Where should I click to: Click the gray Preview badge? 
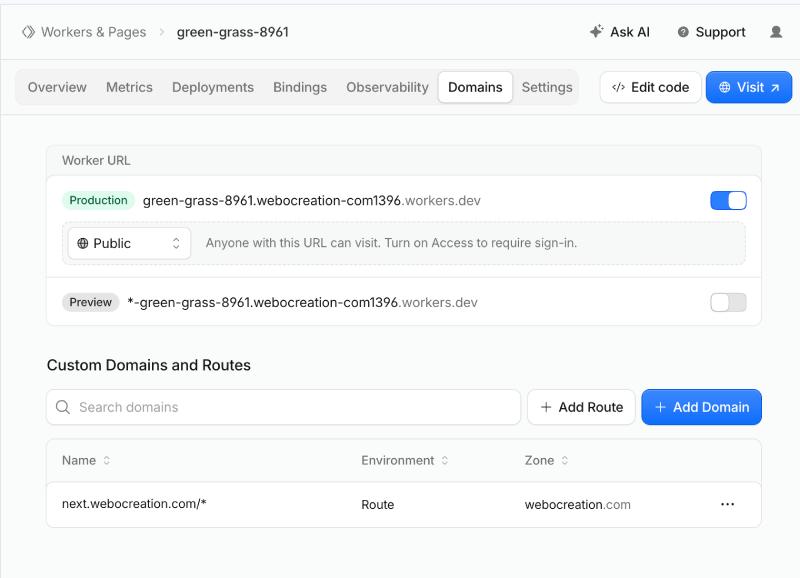[x=90, y=303]
